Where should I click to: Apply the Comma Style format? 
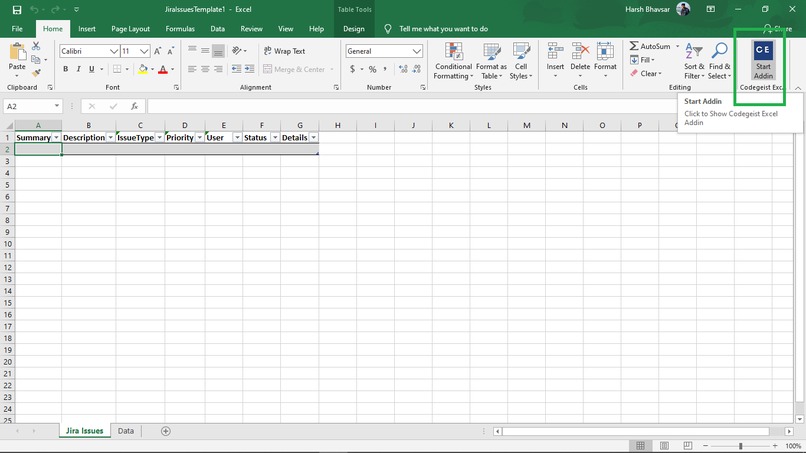point(385,69)
